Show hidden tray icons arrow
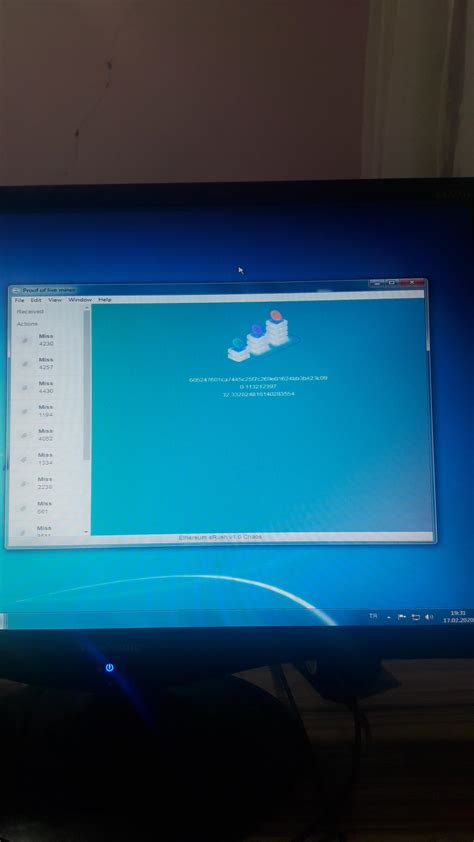Image resolution: width=474 pixels, height=842 pixels. pyautogui.click(x=389, y=618)
